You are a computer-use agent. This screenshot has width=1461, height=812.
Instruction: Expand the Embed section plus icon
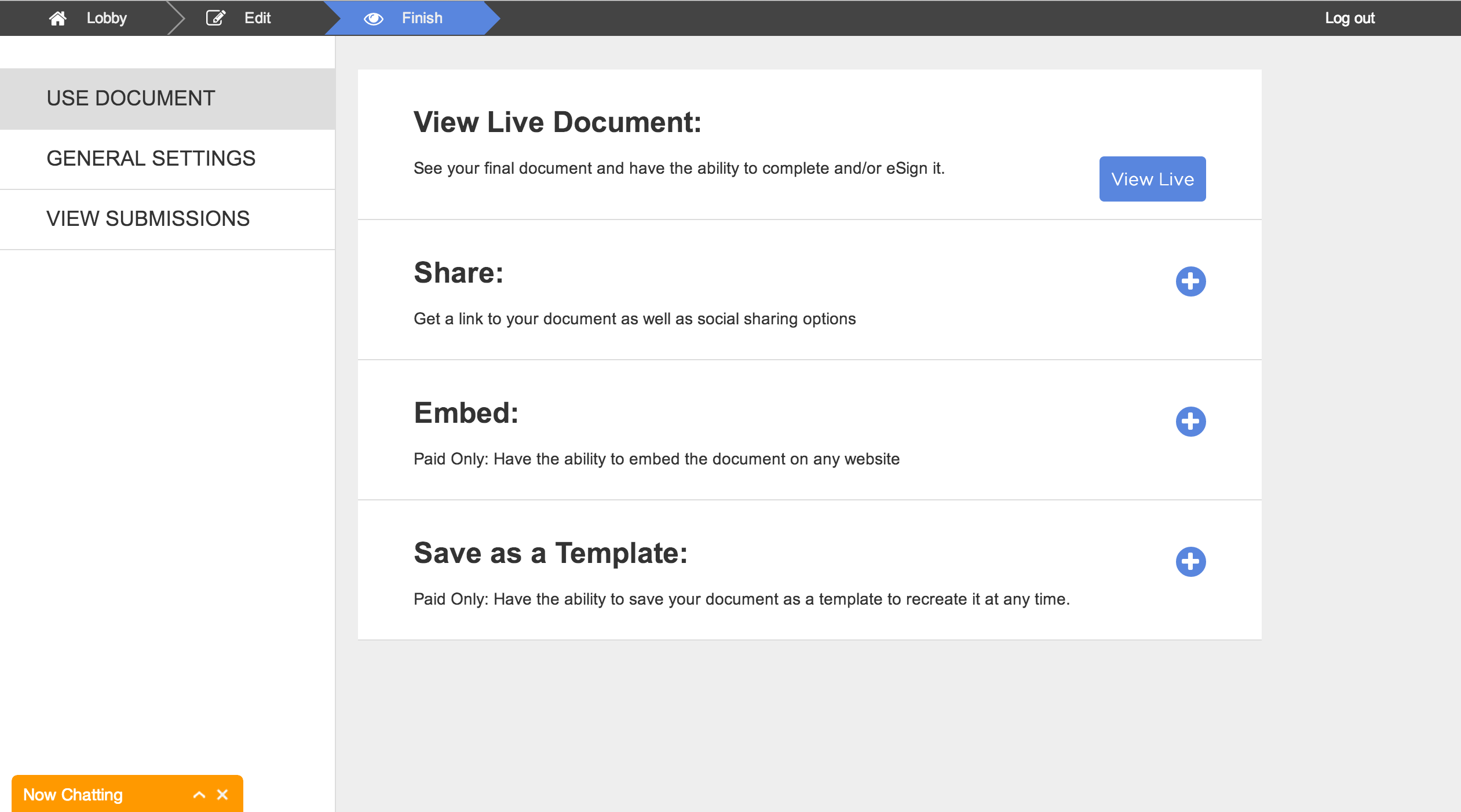click(1190, 422)
